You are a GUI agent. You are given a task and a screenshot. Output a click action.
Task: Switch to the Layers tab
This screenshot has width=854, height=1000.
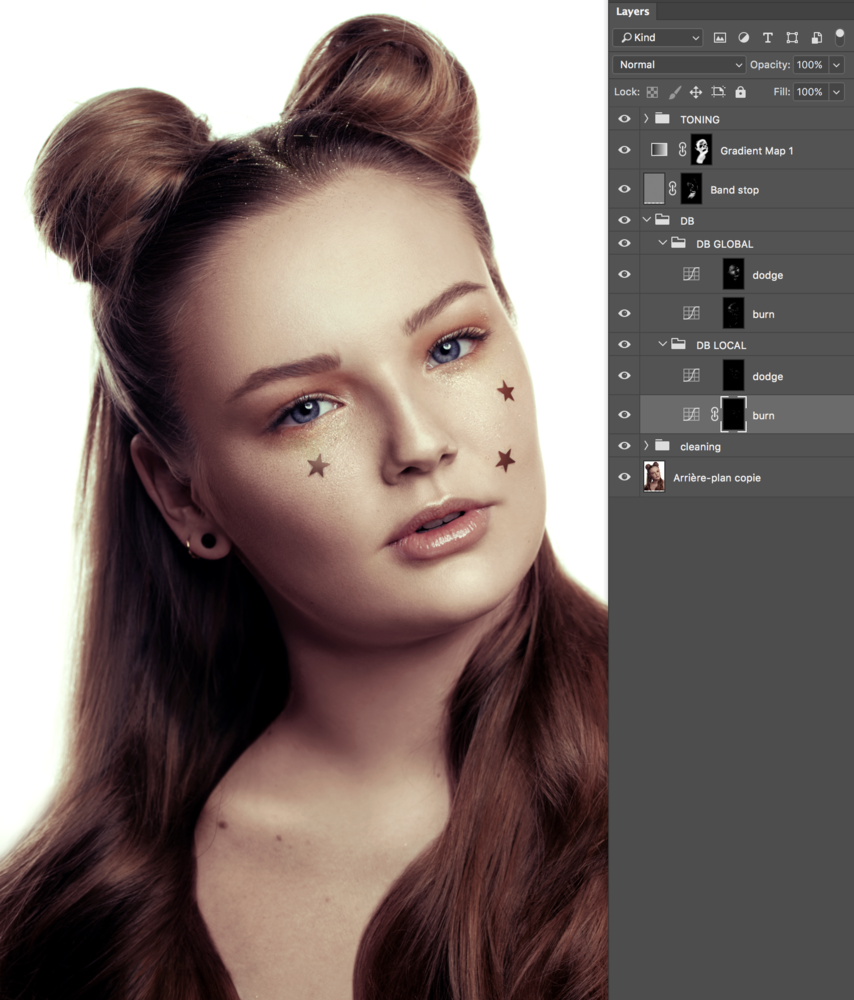point(633,11)
